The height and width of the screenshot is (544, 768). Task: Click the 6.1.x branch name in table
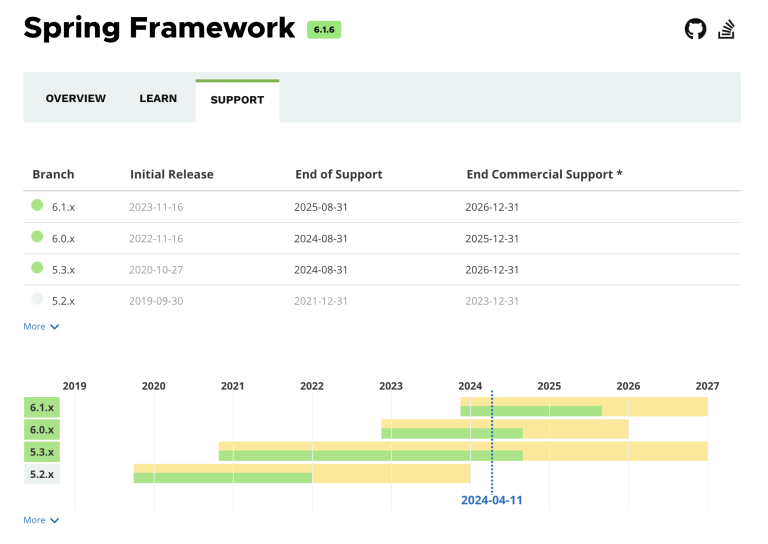pos(63,207)
